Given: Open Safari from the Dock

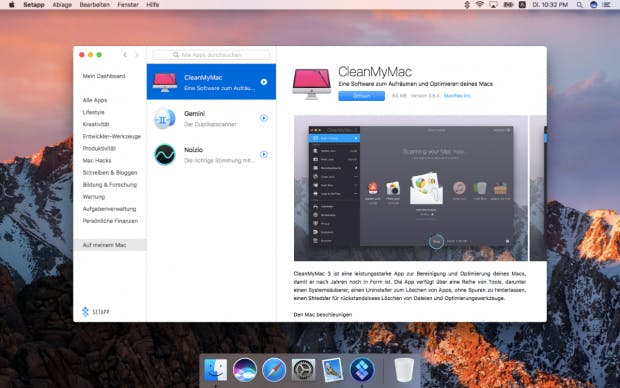Looking at the screenshot, I should [x=274, y=370].
